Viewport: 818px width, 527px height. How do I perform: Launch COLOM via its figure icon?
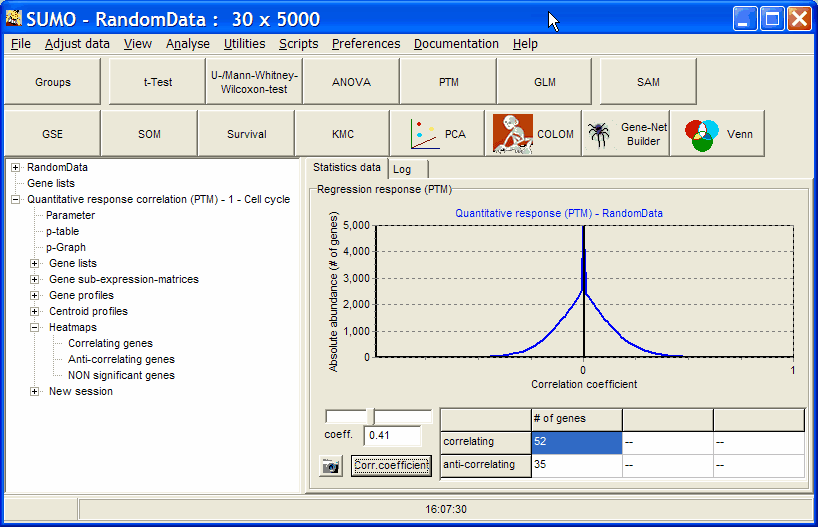[512, 134]
